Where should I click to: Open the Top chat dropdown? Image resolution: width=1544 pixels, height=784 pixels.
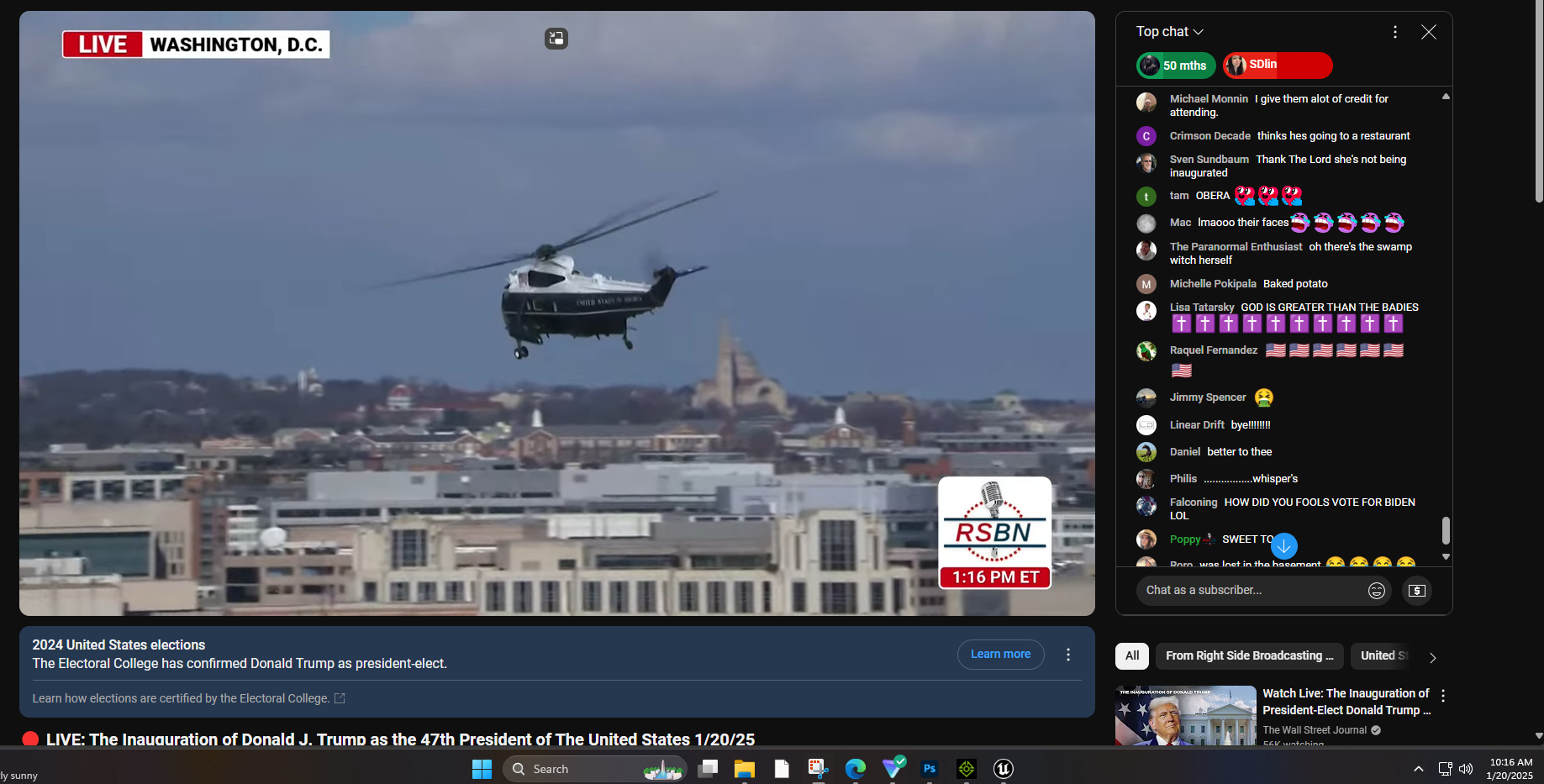pyautogui.click(x=1170, y=32)
